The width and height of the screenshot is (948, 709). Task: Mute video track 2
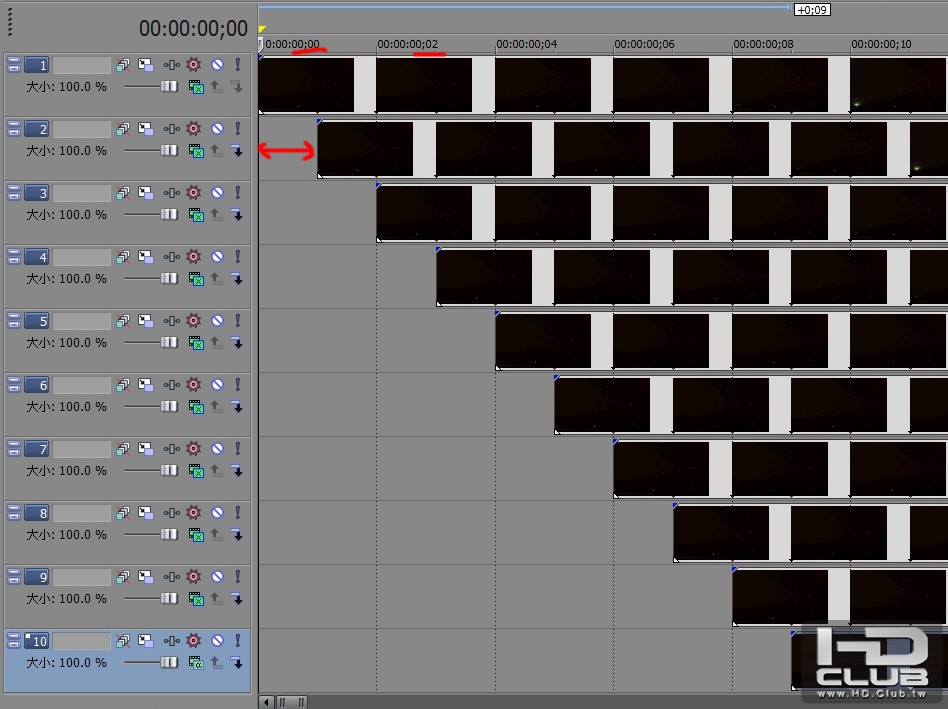coord(217,129)
